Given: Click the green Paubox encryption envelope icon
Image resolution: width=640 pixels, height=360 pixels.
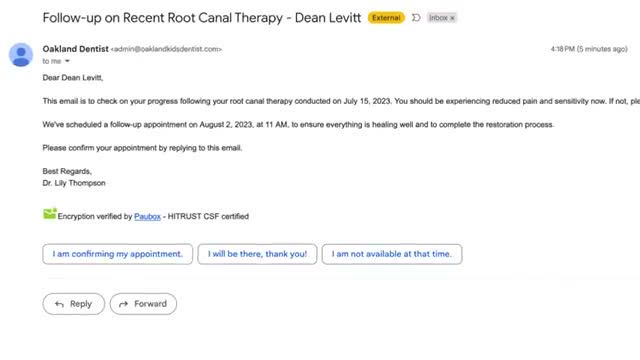Looking at the screenshot, I should (x=50, y=214).
